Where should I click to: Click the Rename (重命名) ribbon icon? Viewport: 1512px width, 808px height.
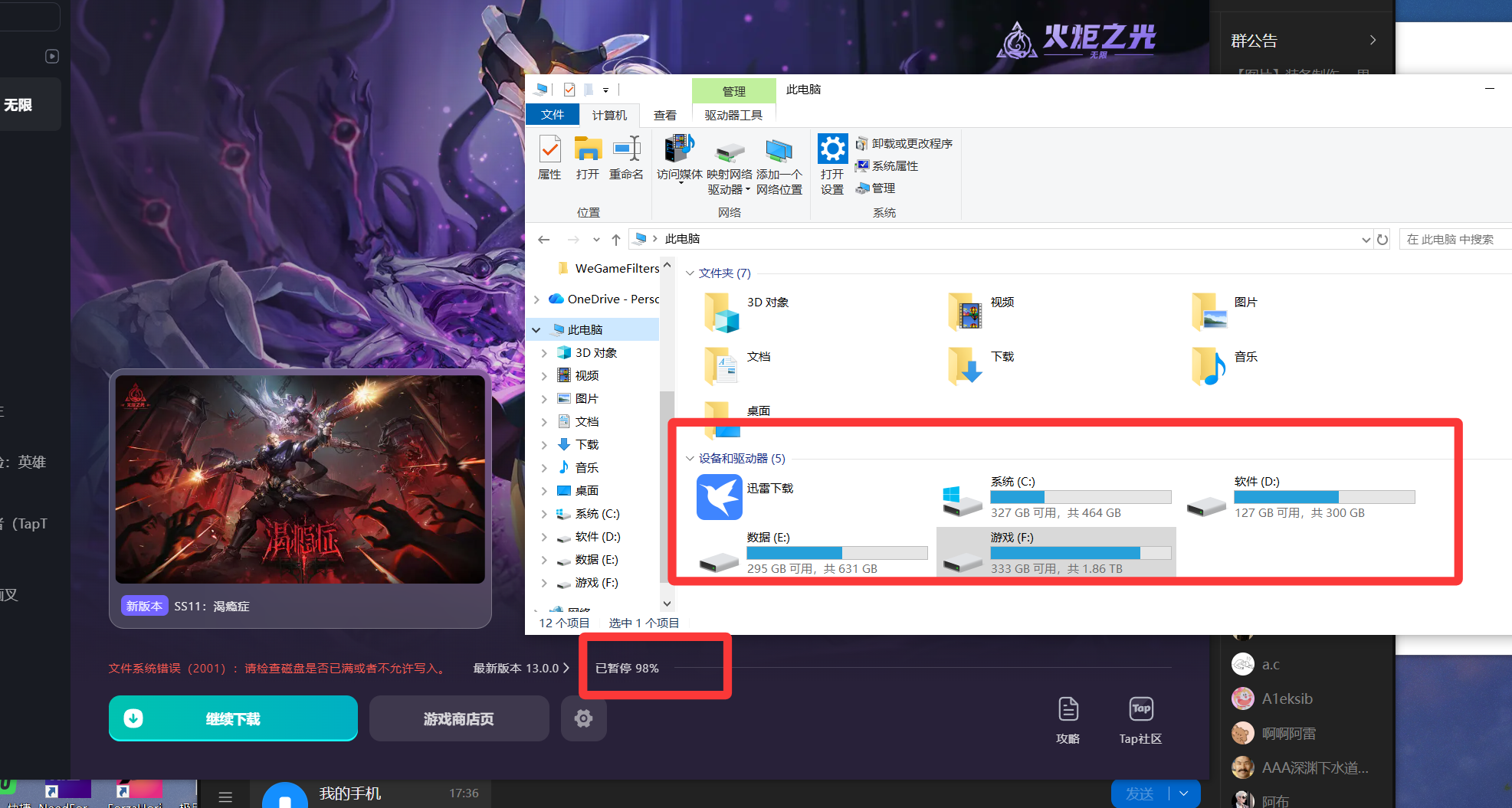point(626,158)
